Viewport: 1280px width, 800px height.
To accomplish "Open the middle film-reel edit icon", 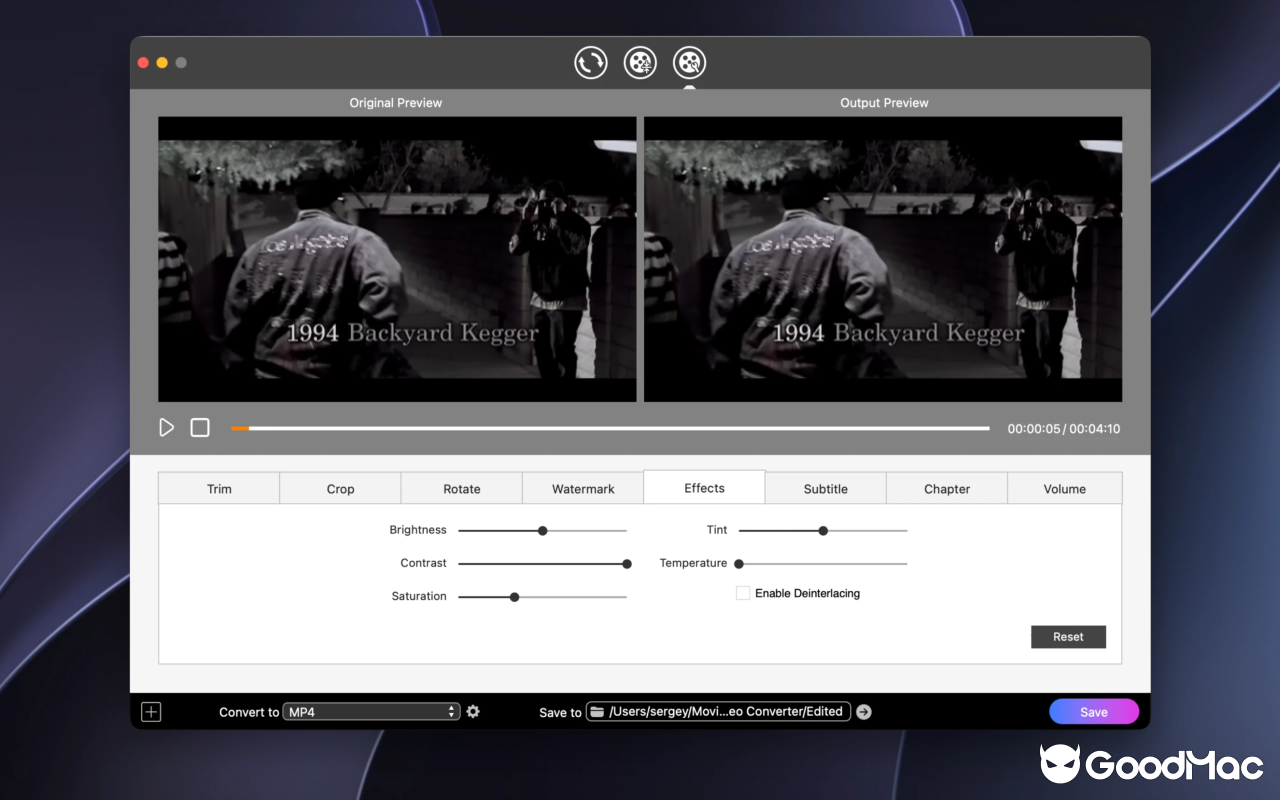I will pyautogui.click(x=640, y=63).
